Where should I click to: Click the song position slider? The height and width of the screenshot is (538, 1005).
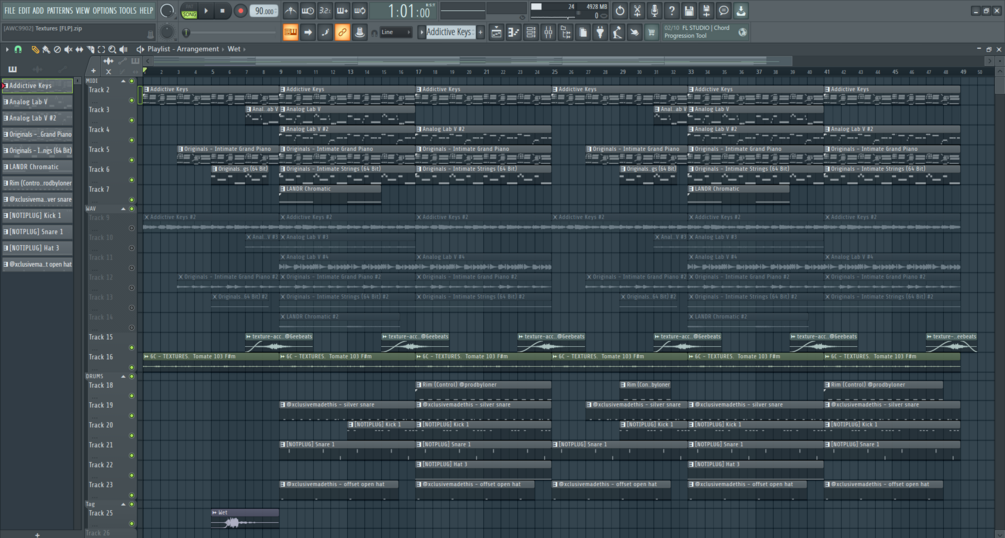(231, 32)
